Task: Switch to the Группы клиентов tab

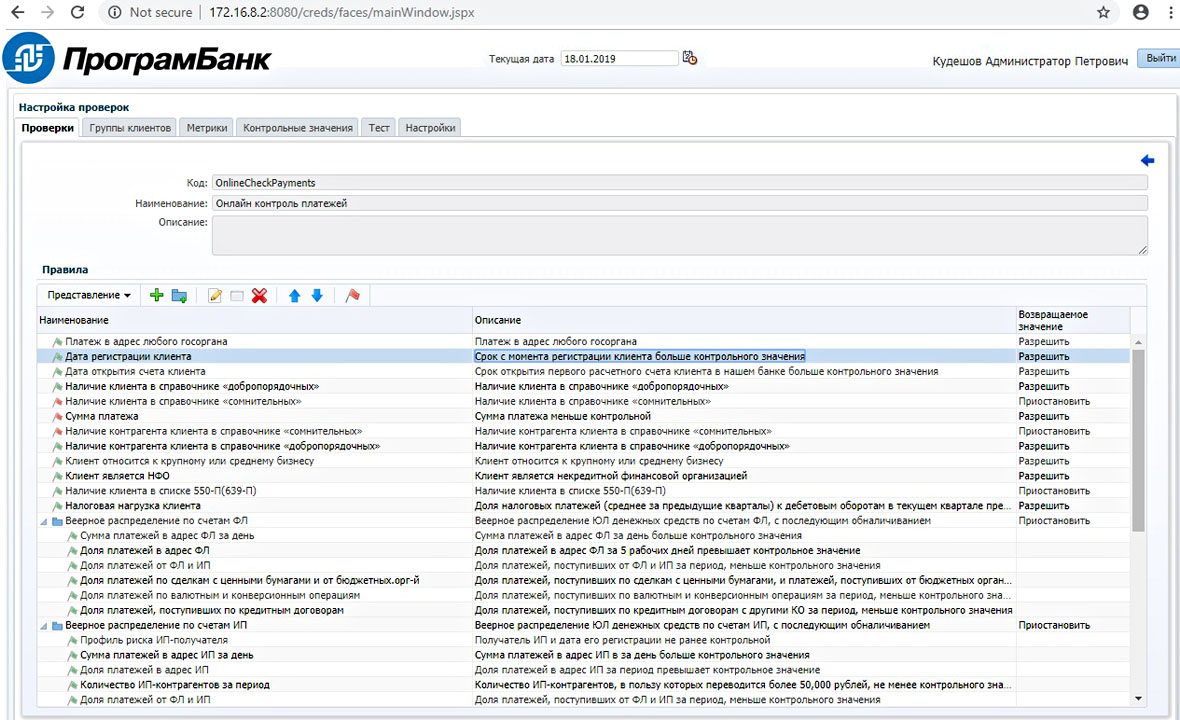Action: click(131, 128)
